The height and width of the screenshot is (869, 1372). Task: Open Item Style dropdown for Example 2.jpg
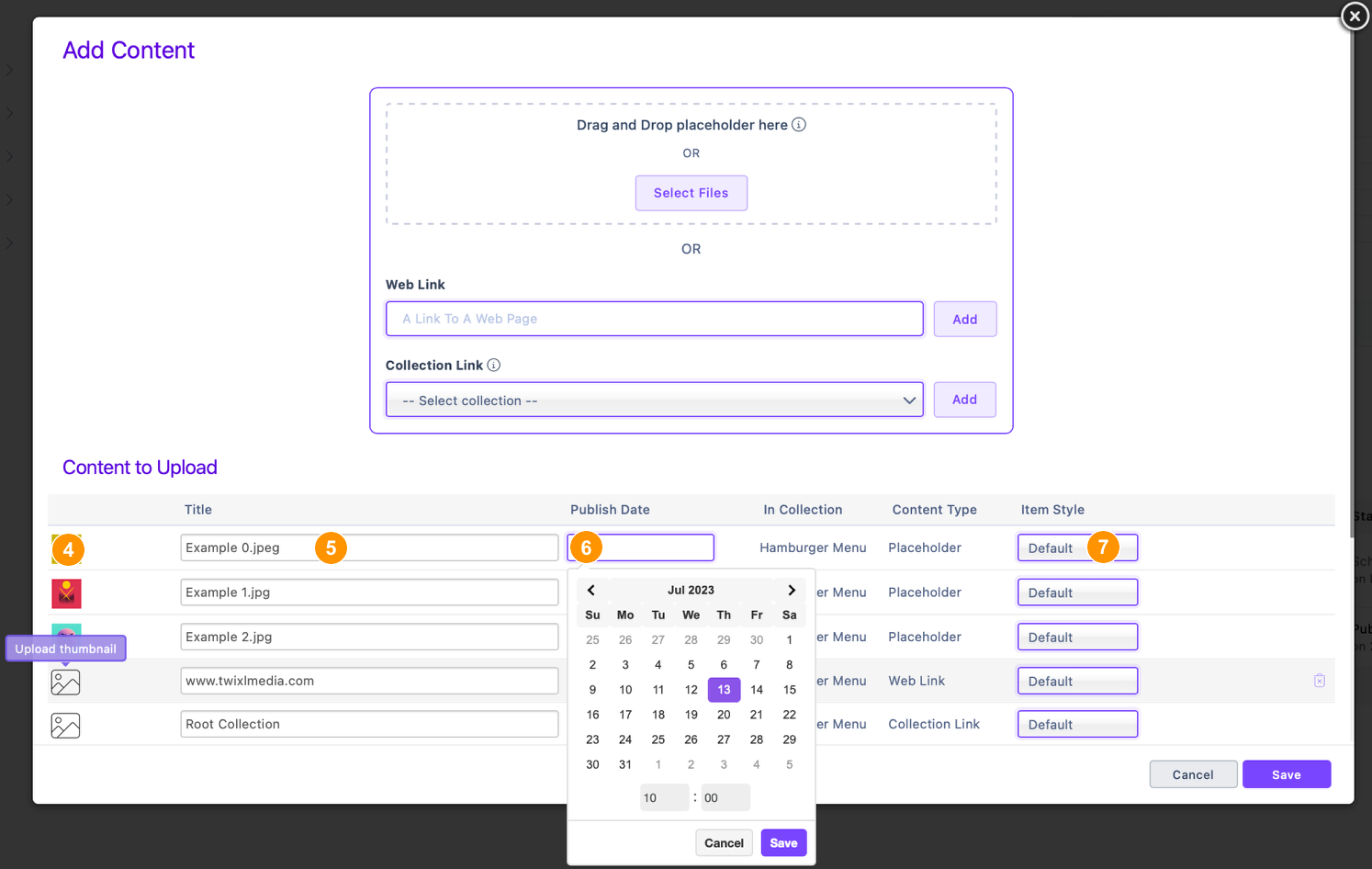pyautogui.click(x=1077, y=637)
